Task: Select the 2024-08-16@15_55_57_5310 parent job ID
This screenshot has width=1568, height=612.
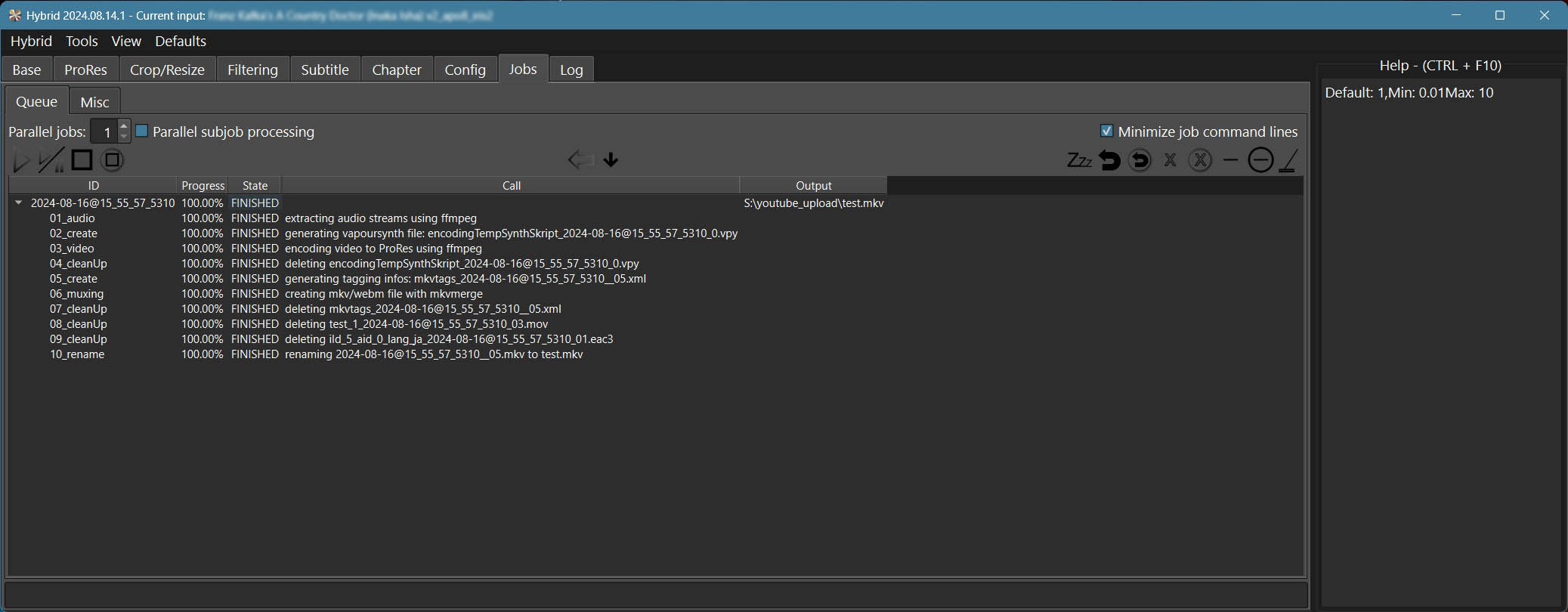Action: (x=103, y=202)
